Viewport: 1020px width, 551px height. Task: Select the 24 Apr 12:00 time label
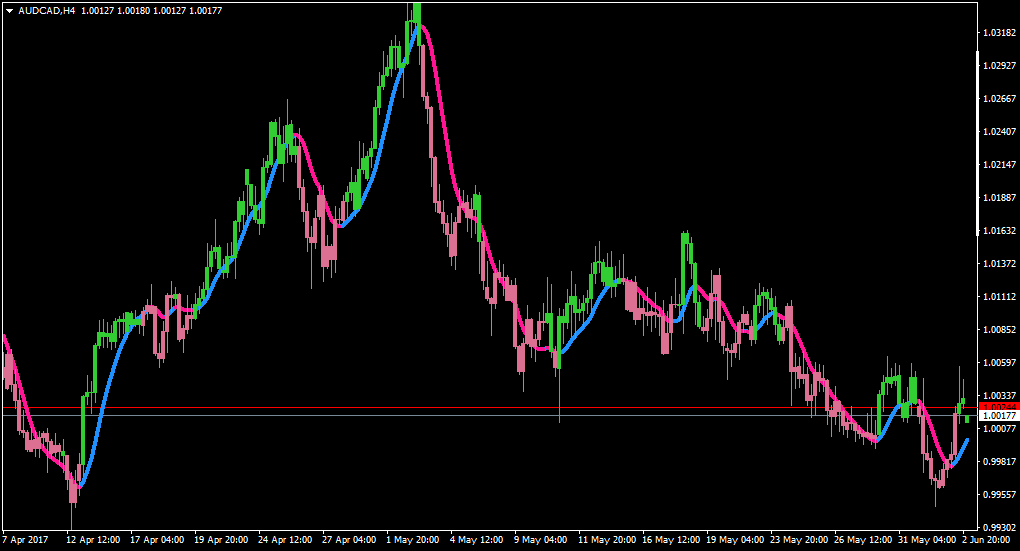(285, 540)
